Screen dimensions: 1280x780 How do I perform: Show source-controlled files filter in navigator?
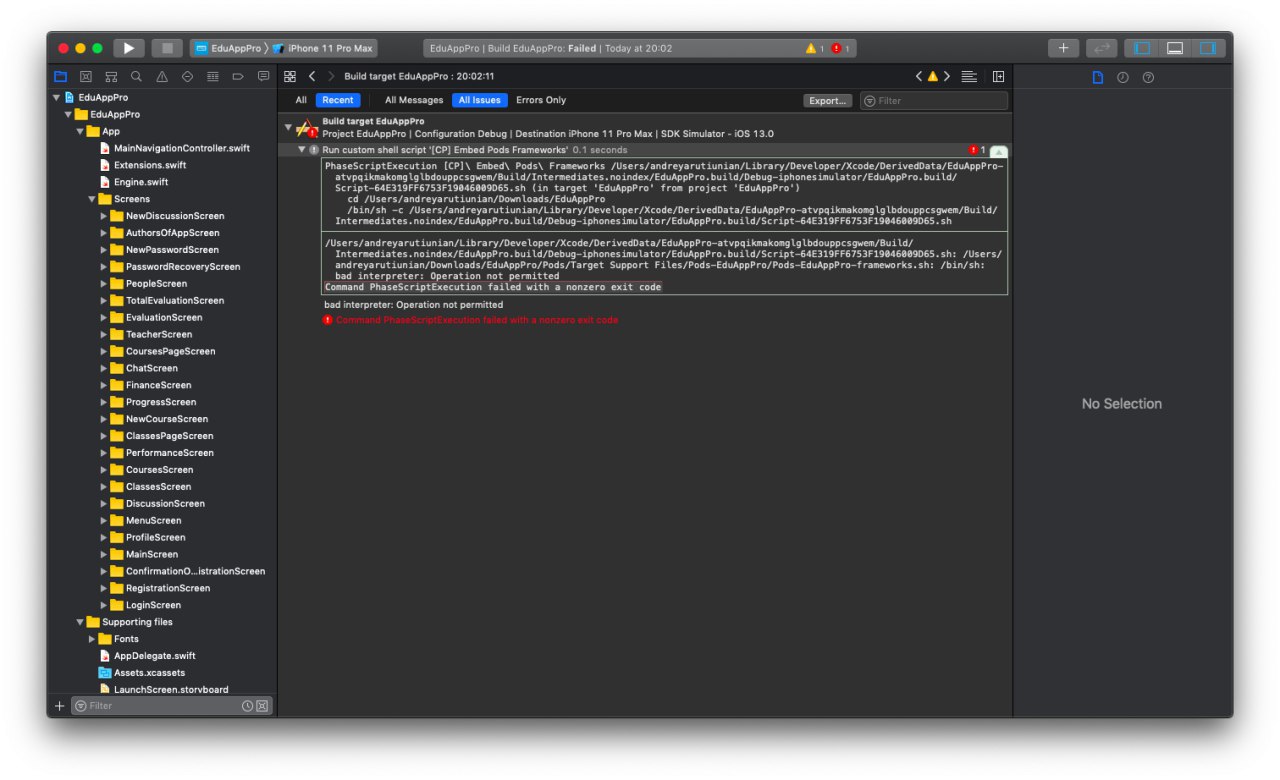262,706
